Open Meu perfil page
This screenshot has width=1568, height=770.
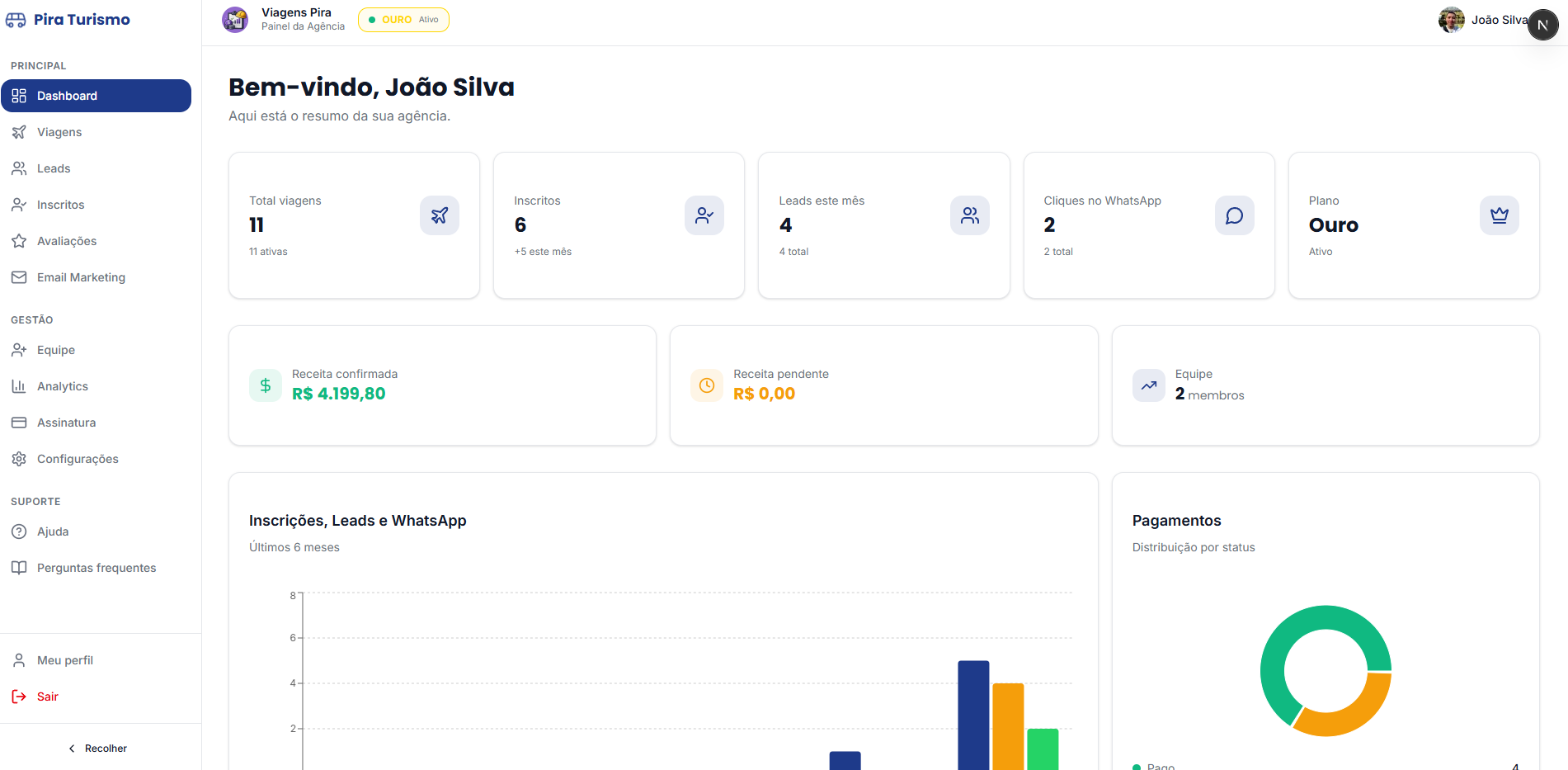coord(65,660)
